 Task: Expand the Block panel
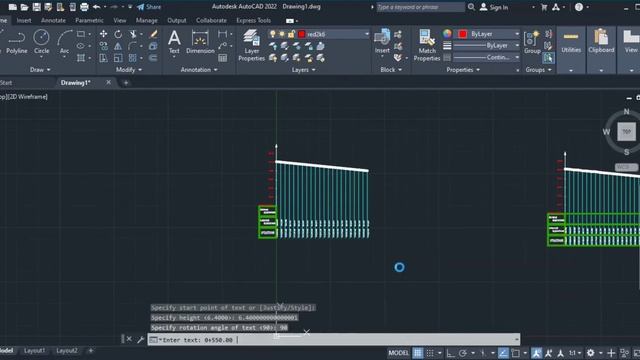click(x=391, y=70)
